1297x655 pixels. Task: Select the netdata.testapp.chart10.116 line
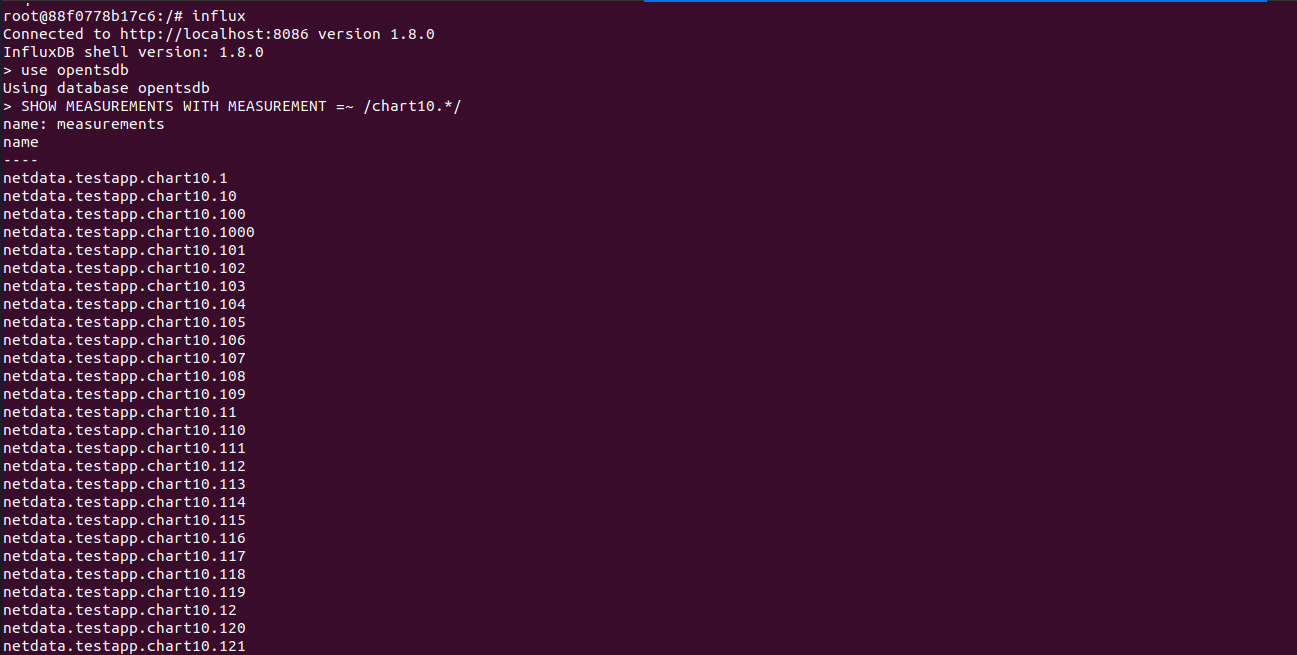click(124, 538)
